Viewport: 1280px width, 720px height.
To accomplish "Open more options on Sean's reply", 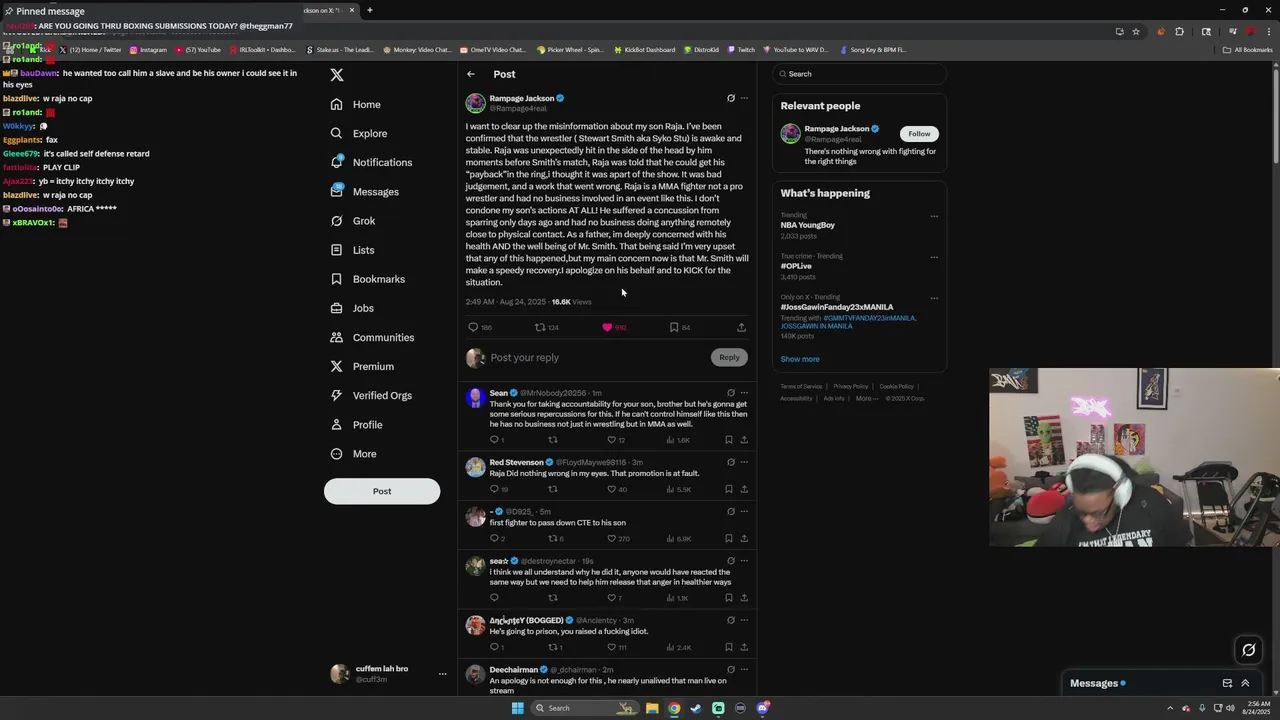I will tap(744, 393).
